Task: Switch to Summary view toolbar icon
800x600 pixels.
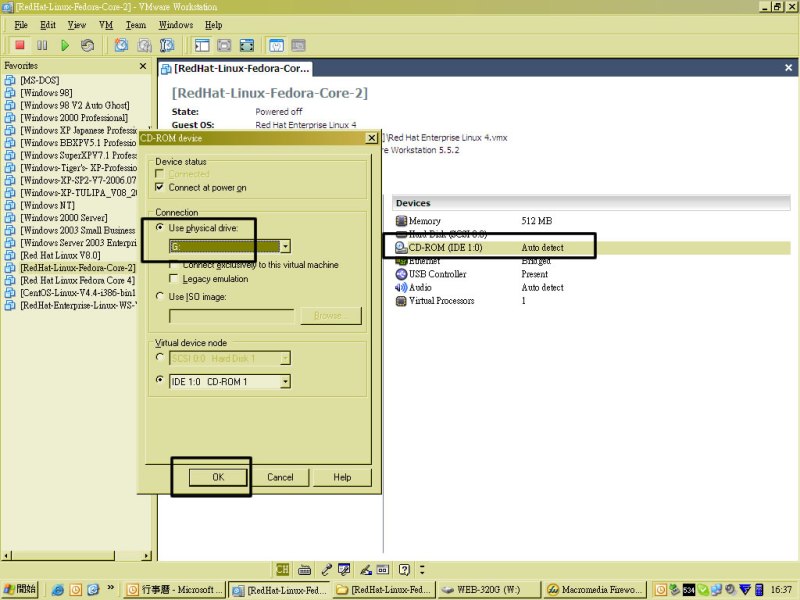Action: 276,45
